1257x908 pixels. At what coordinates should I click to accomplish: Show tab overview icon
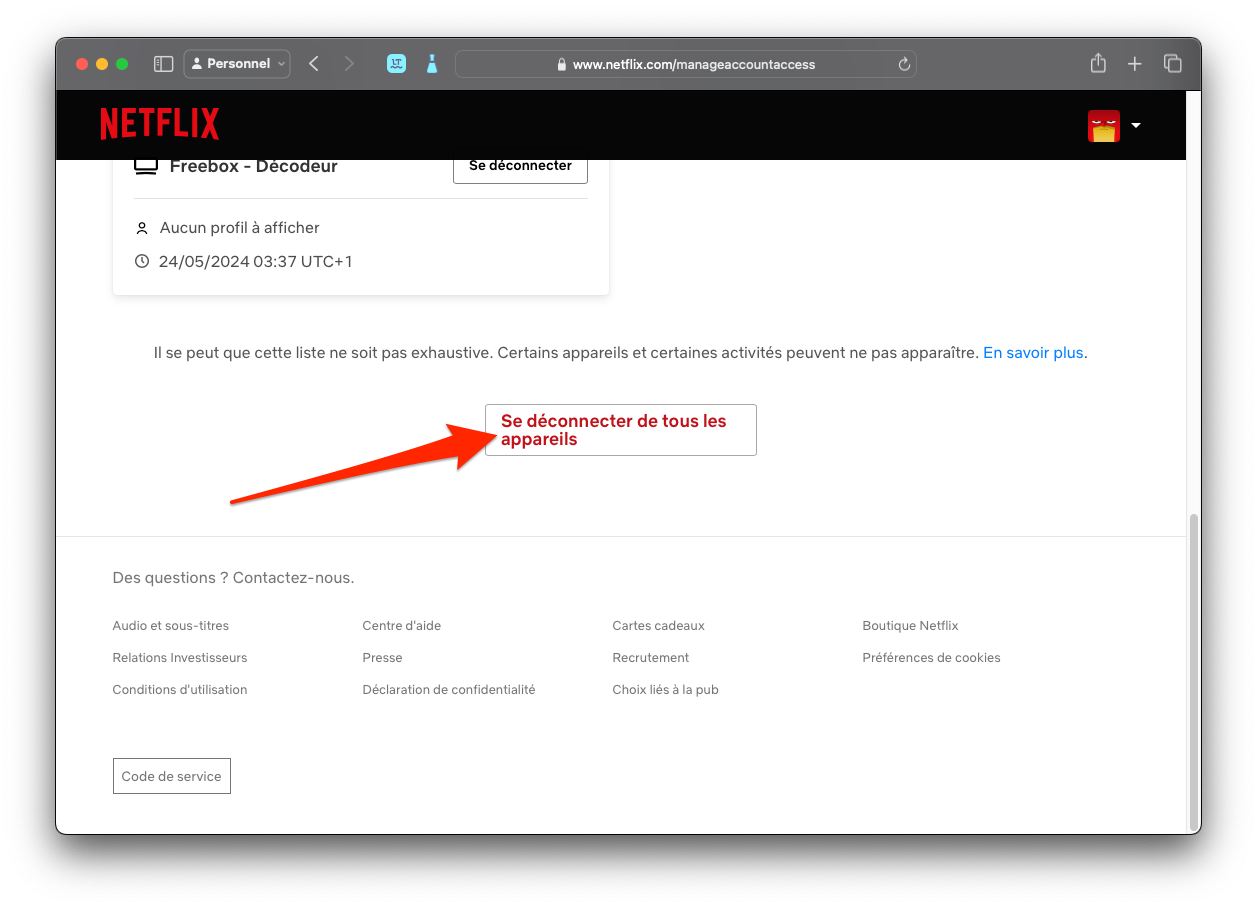click(x=1173, y=64)
